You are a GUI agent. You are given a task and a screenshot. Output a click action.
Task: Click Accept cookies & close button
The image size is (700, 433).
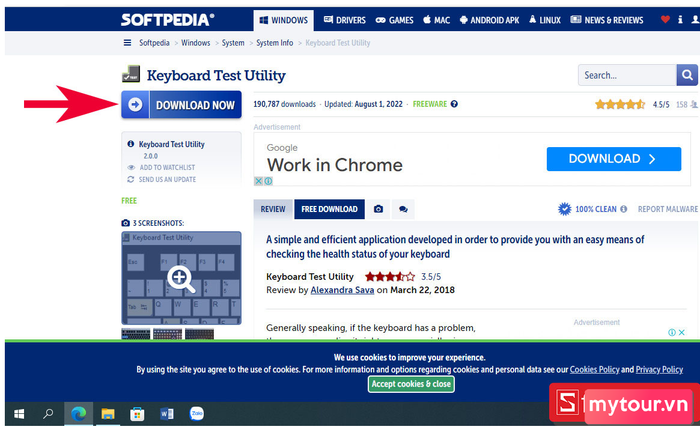click(x=411, y=384)
